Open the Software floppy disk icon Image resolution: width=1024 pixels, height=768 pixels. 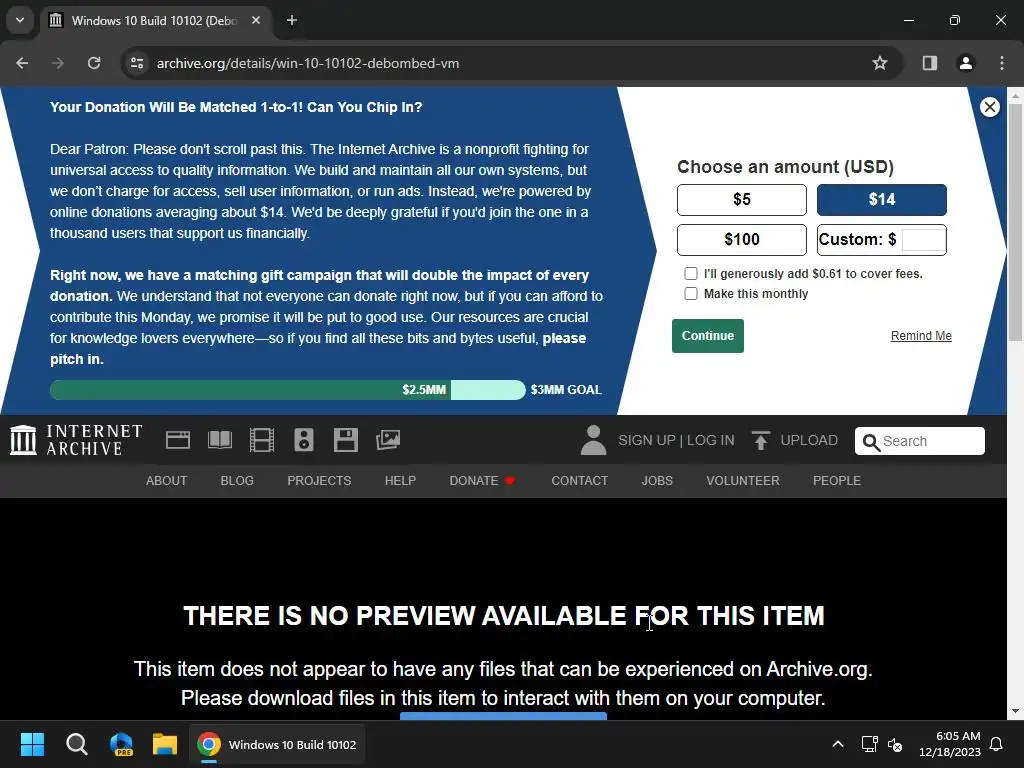345,440
